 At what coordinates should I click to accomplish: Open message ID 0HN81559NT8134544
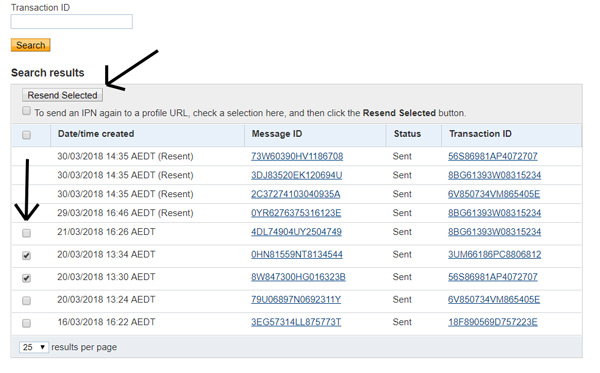(297, 254)
